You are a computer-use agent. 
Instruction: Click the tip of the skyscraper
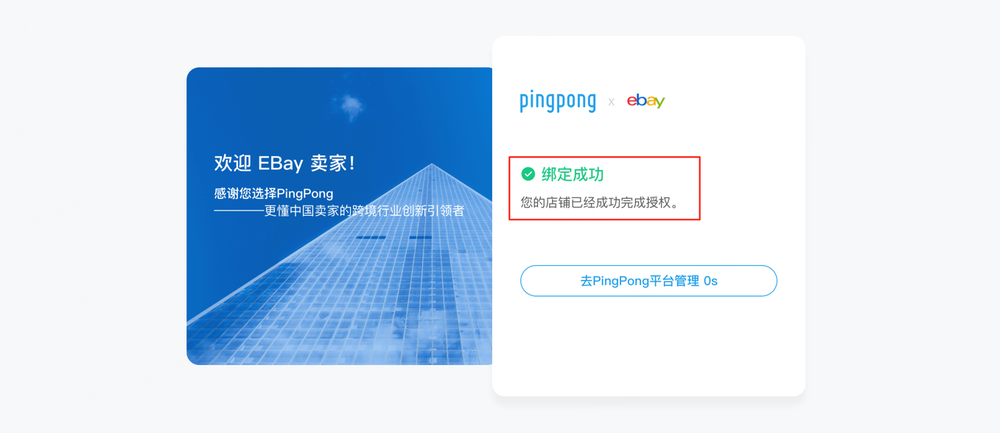(432, 165)
